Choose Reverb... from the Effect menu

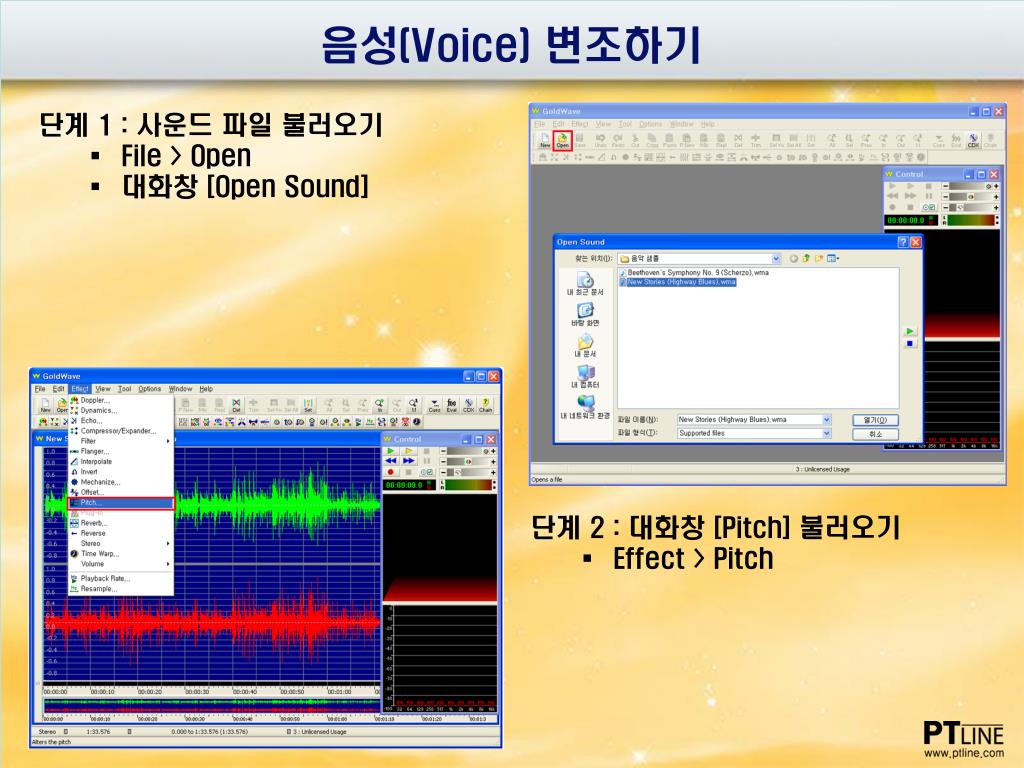point(120,523)
